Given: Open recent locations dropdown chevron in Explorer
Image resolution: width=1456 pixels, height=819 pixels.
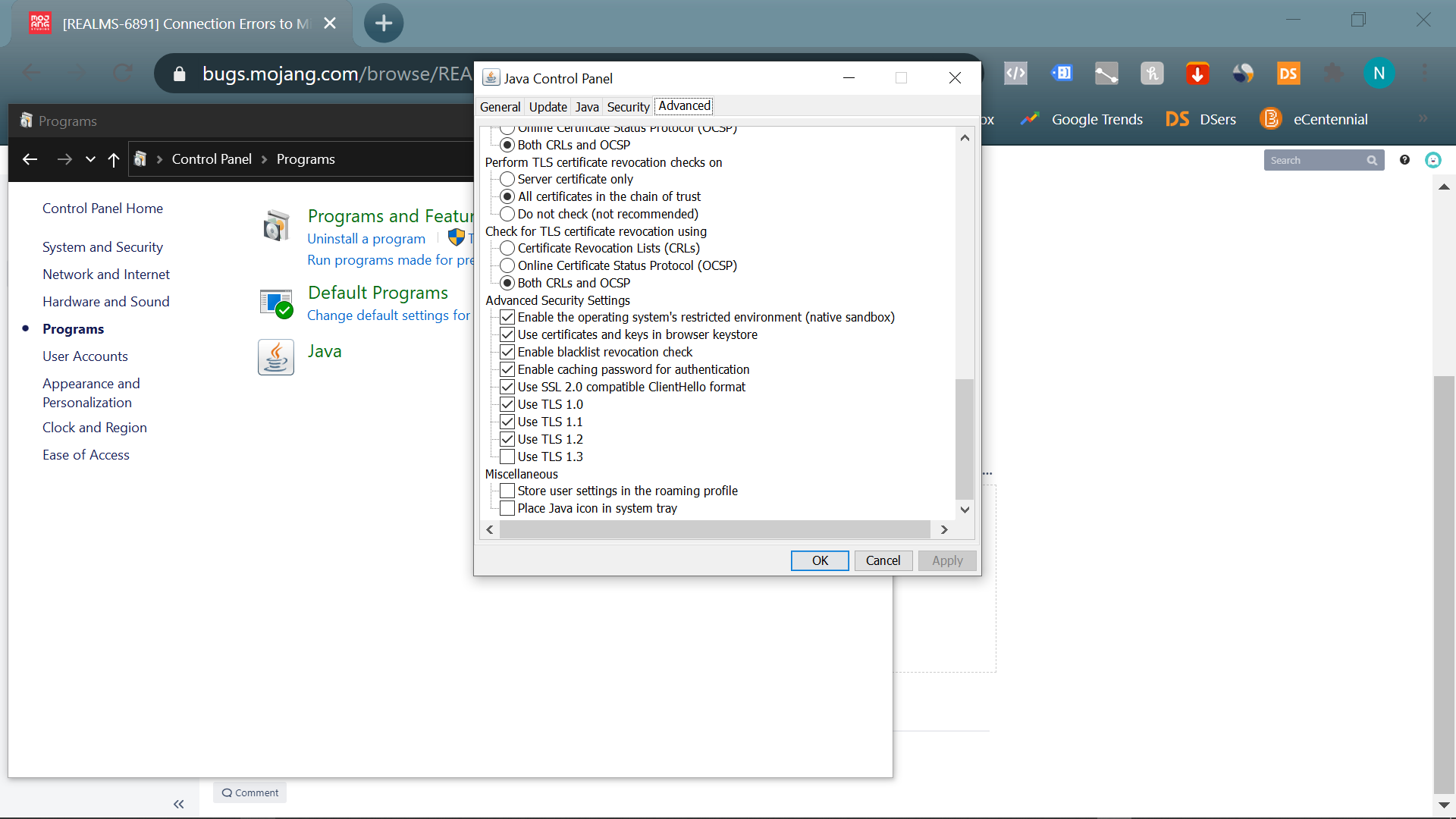Looking at the screenshot, I should point(90,159).
